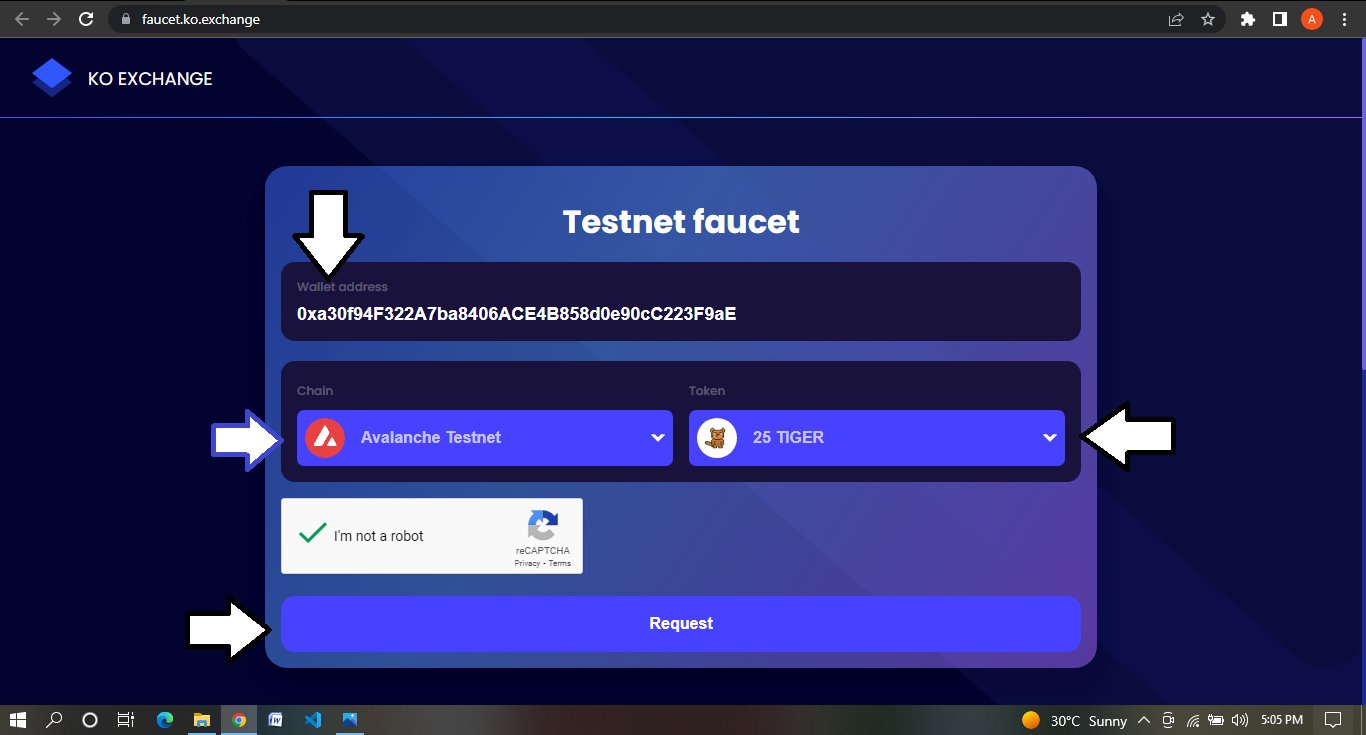Open the volume speaker tray icon
This screenshot has width=1366, height=735.
point(1240,720)
